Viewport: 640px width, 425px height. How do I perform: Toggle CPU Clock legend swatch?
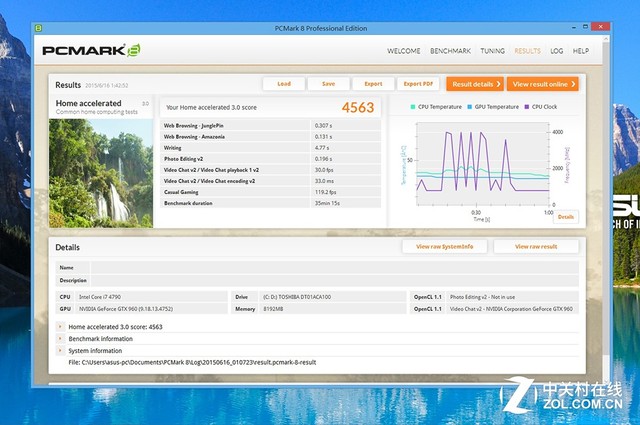click(527, 107)
